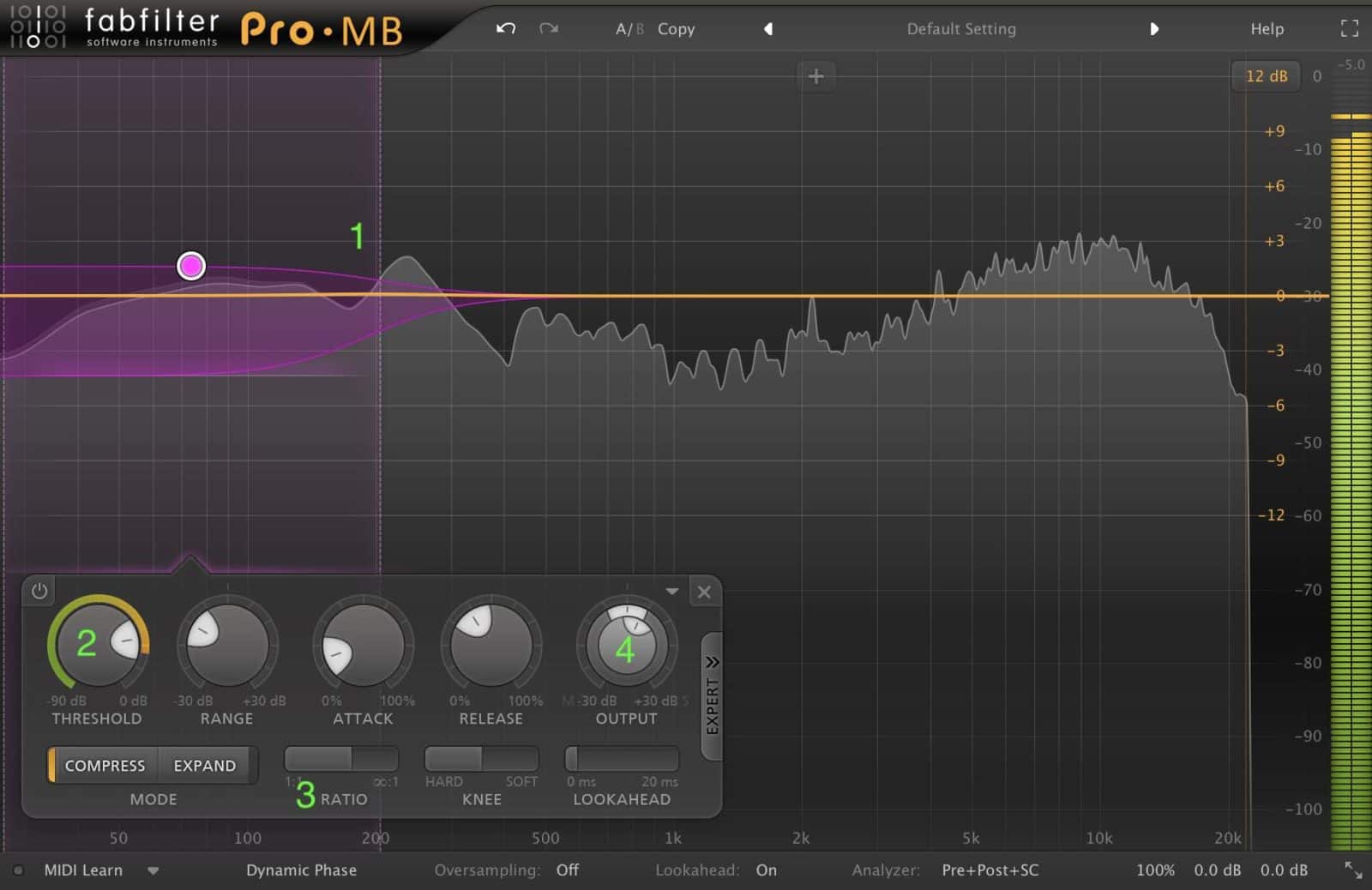This screenshot has width=1372, height=890.
Task: Close the band controls panel
Action: point(704,592)
